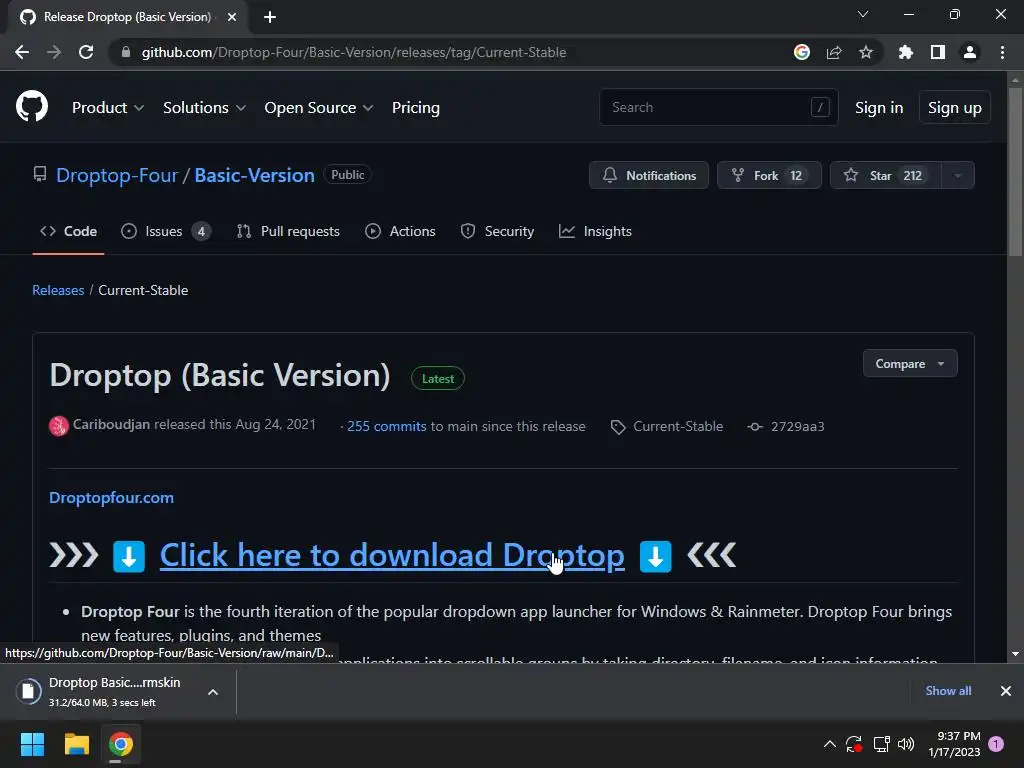
Task: Click the GitHub search field
Action: click(x=718, y=107)
